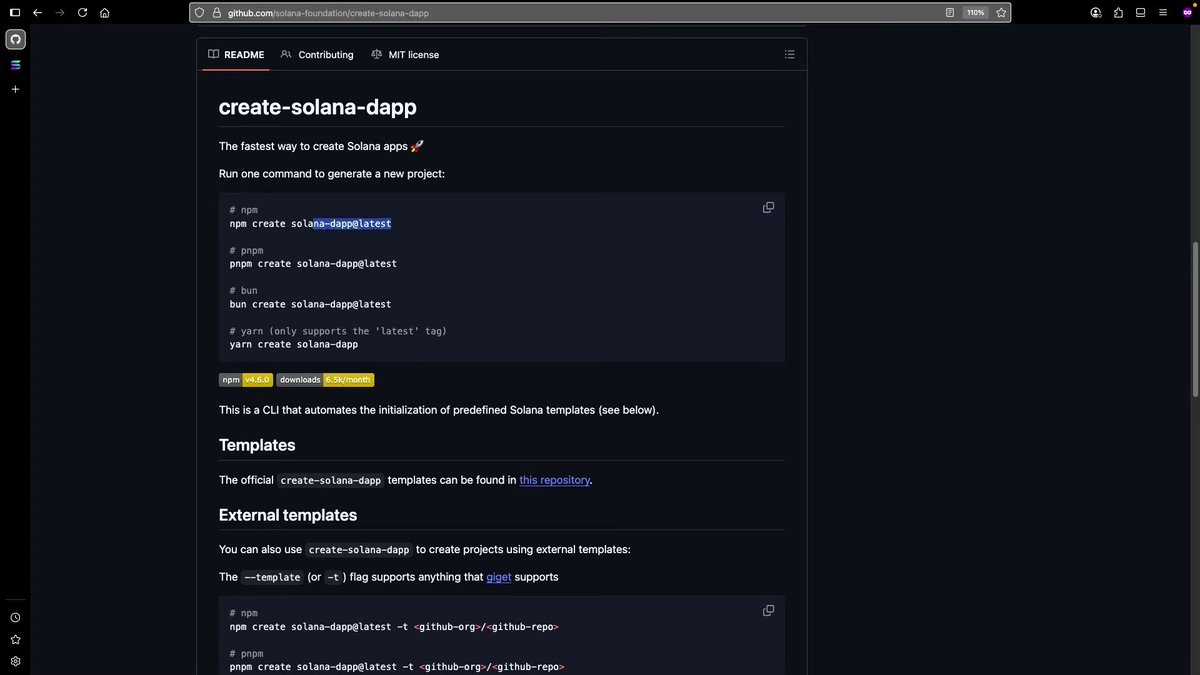The image size is (1200, 675).
Task: Copy the first install code block
Action: [x=768, y=208]
